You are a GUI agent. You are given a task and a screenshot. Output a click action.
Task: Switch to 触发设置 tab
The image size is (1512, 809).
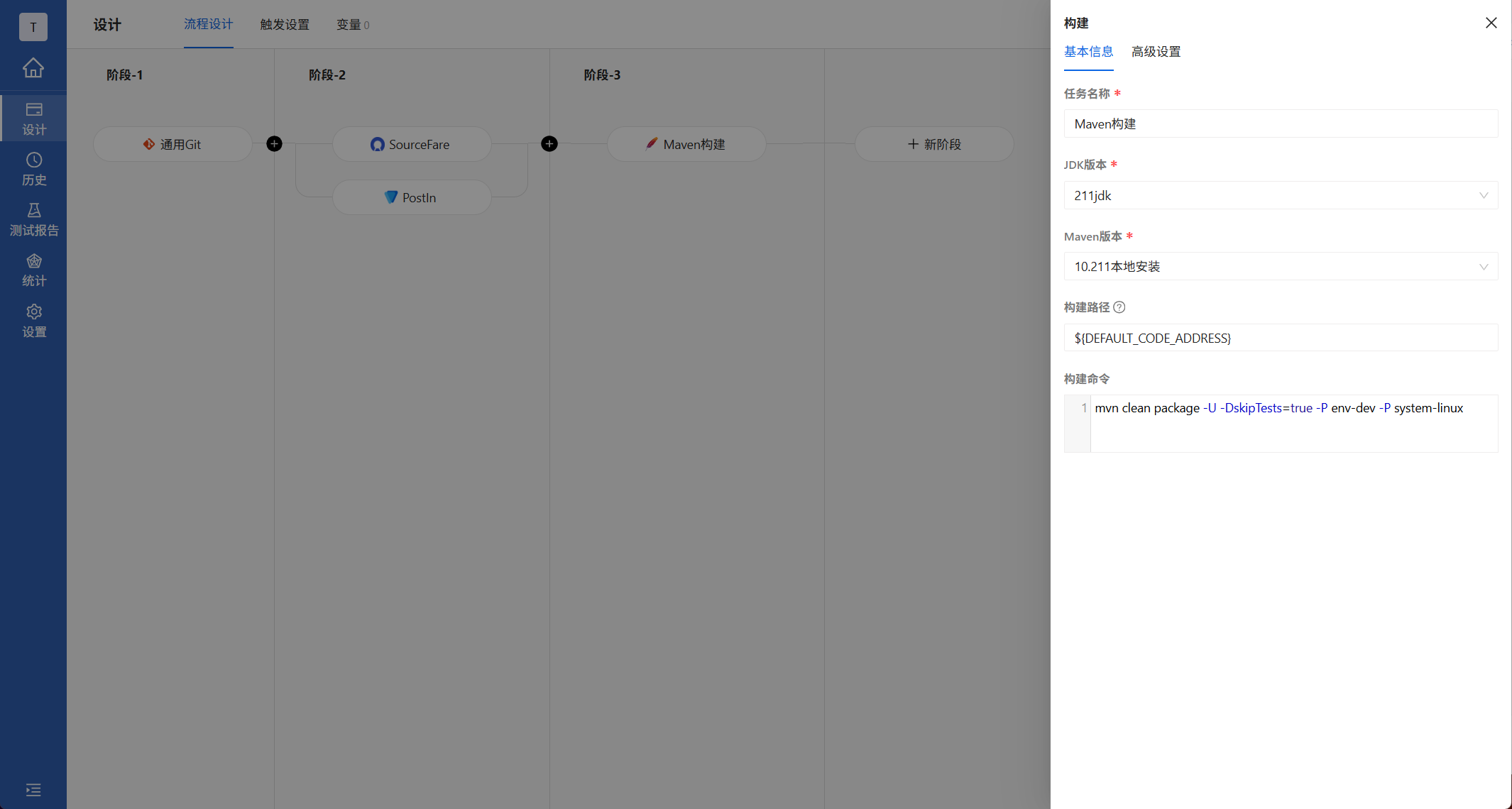(x=285, y=25)
